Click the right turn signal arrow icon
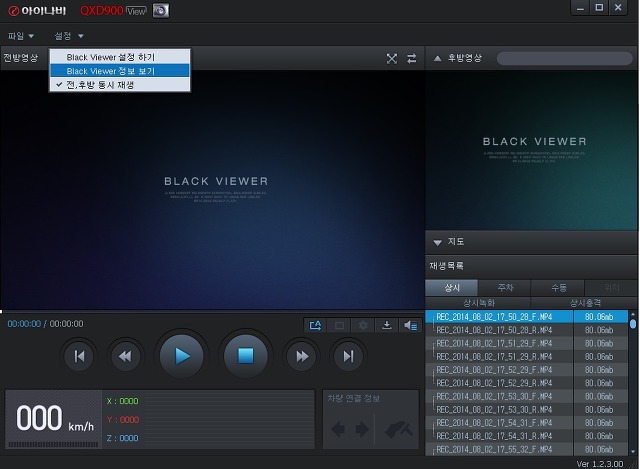Viewport: 640px width, 469px height. [362, 429]
